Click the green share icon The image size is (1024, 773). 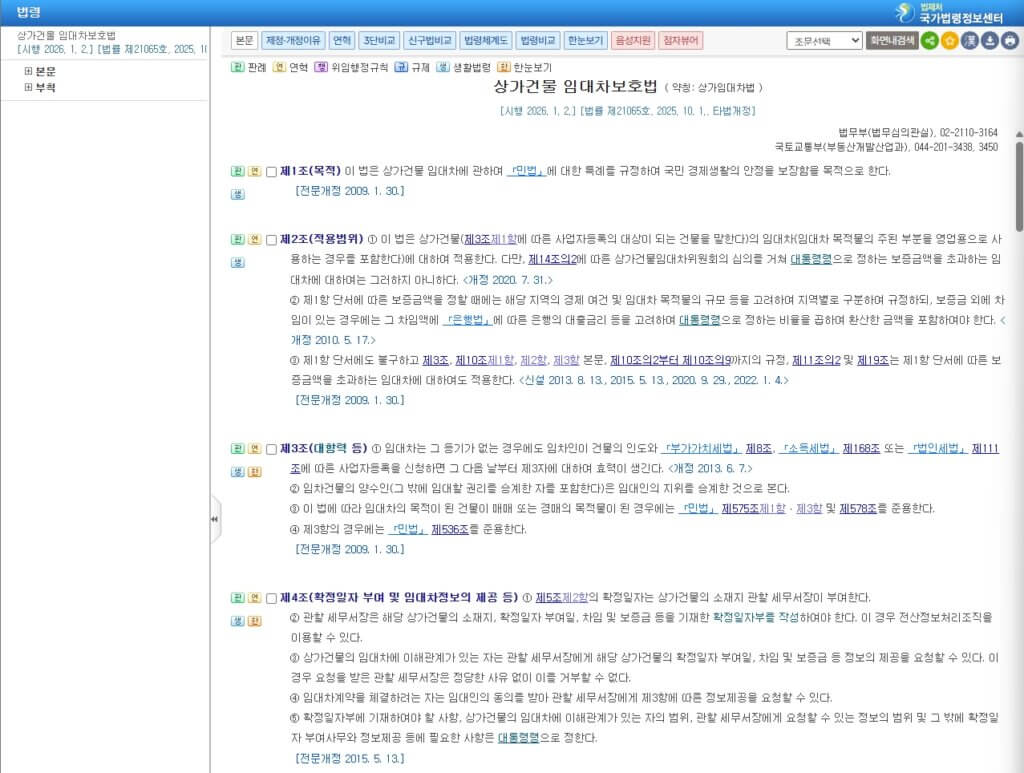pyautogui.click(x=930, y=41)
